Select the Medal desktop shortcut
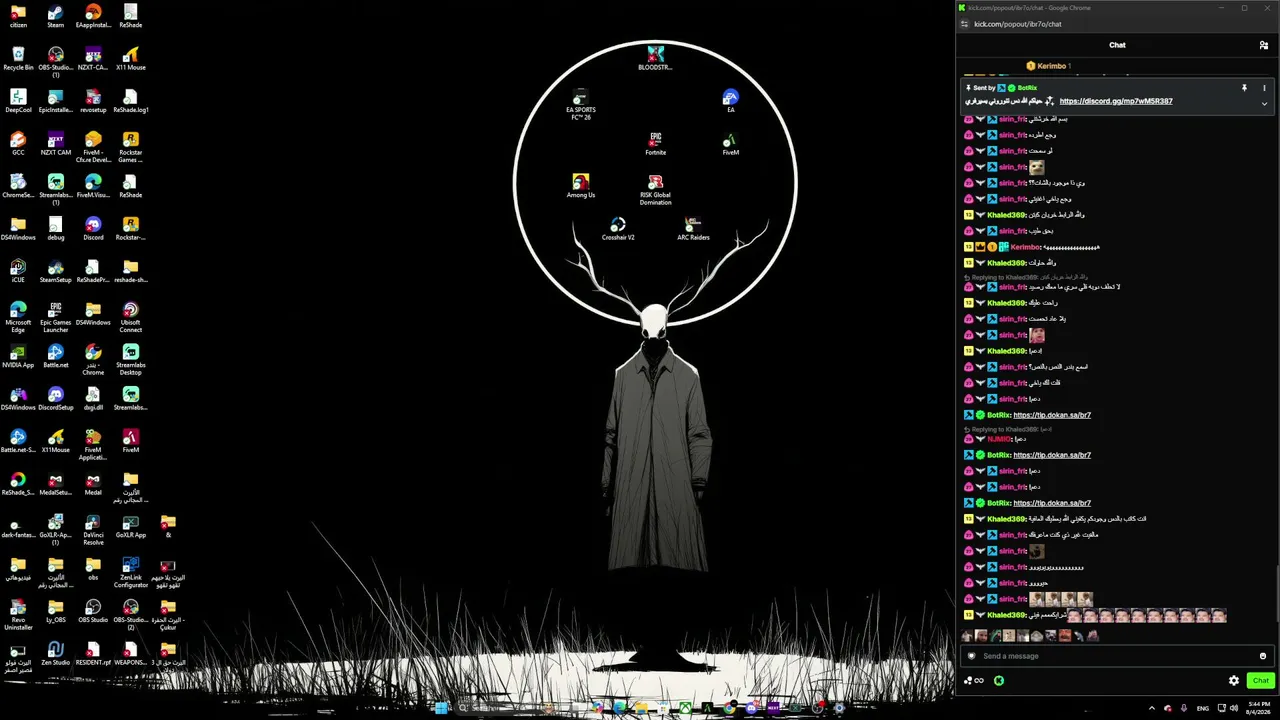1280x720 pixels. point(93,483)
